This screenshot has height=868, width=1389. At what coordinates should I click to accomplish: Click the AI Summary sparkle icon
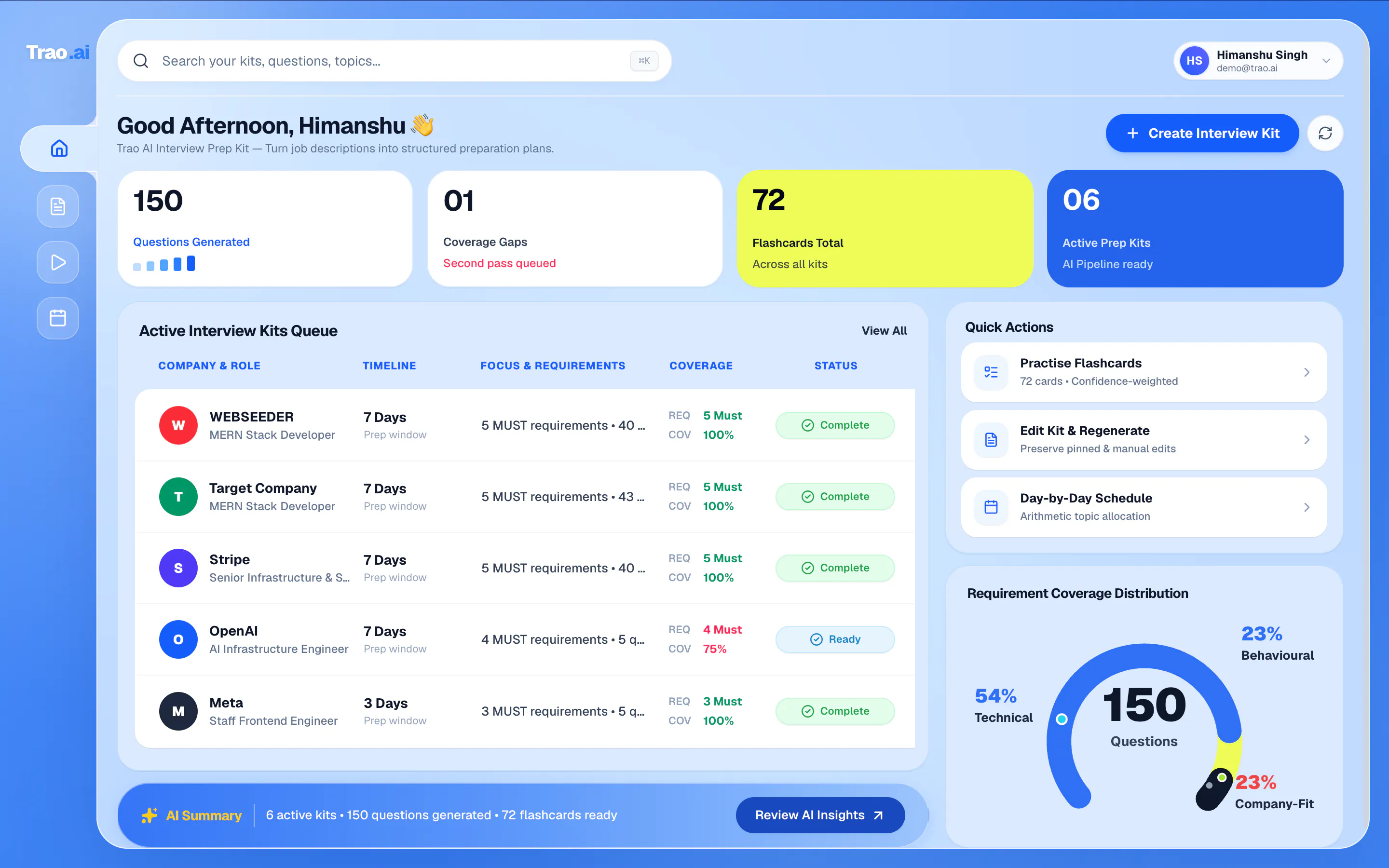point(149,815)
